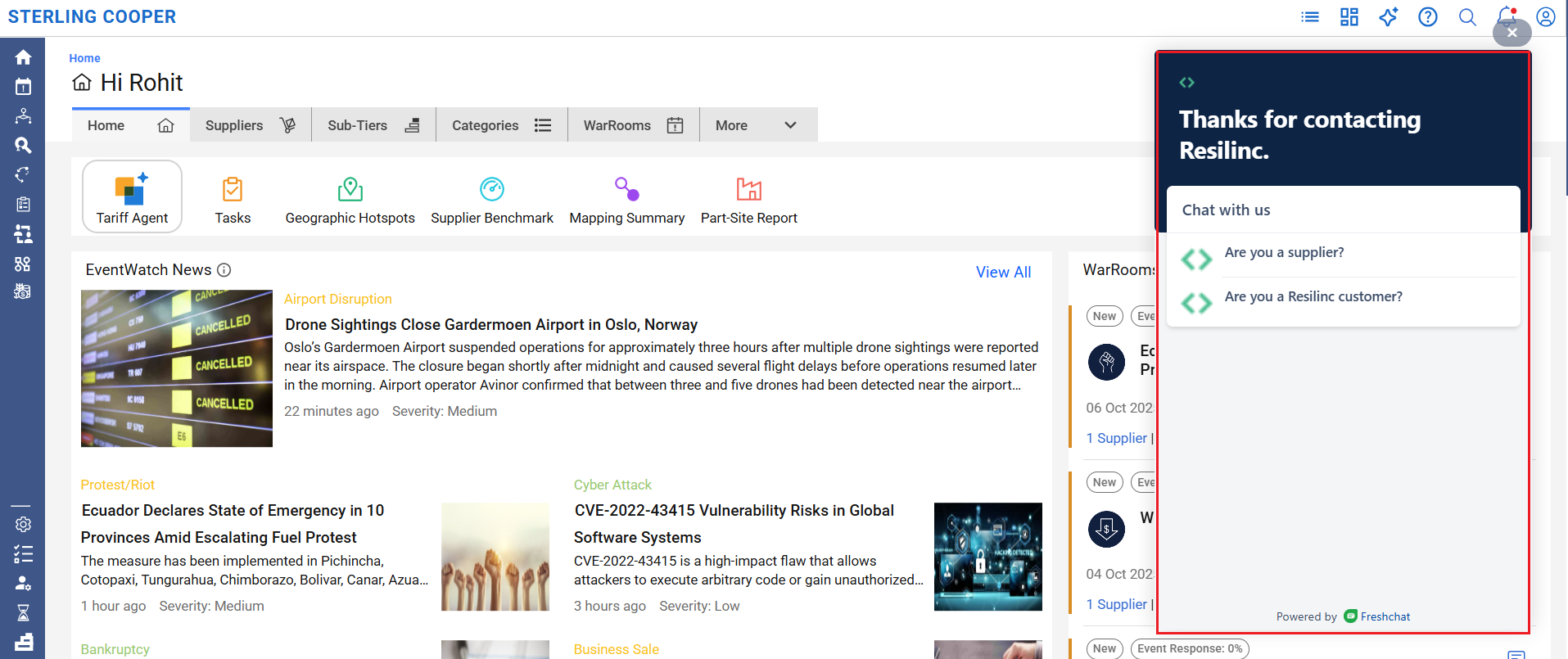Open the dashboard grid icon in top bar

[x=1349, y=17]
